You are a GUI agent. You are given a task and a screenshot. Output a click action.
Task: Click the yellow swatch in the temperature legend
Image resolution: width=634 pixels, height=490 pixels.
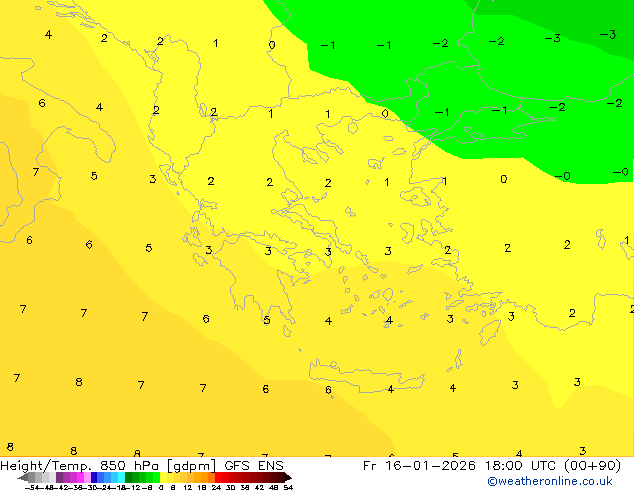tap(163, 477)
